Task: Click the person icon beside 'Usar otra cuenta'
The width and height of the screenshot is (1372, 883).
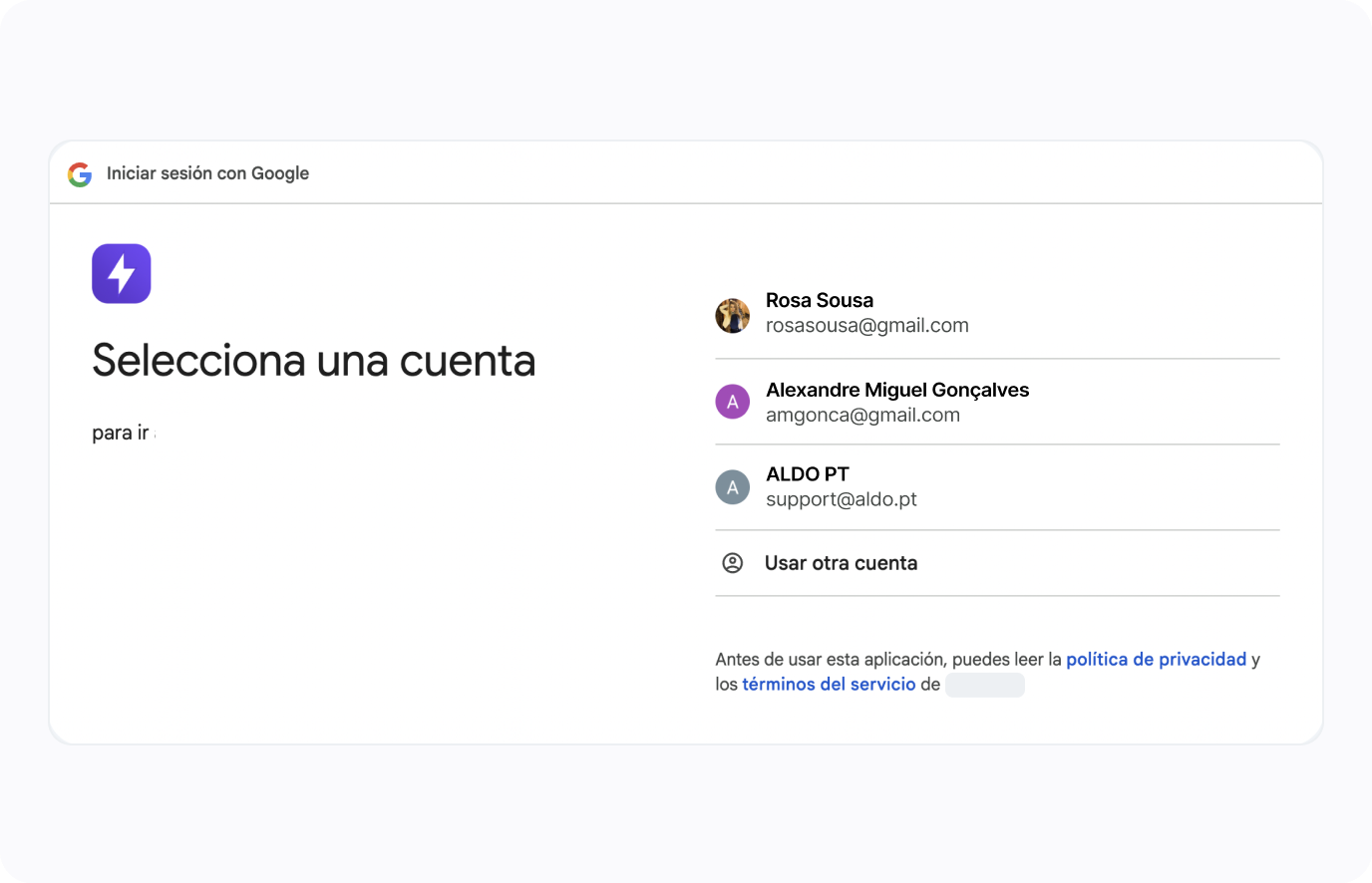Action: [x=732, y=563]
